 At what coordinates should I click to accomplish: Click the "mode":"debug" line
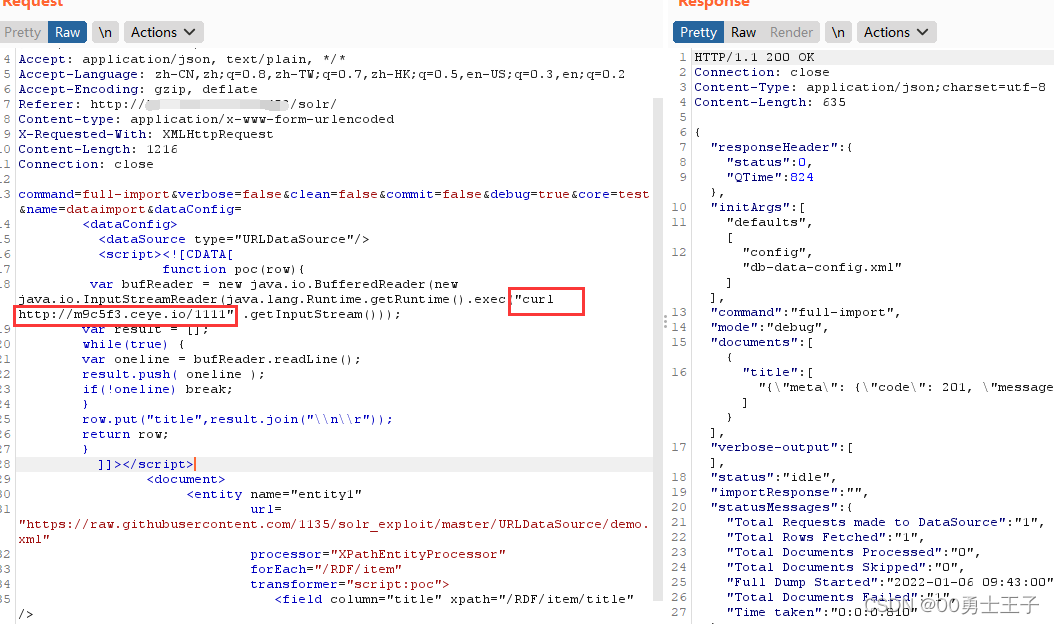770,327
